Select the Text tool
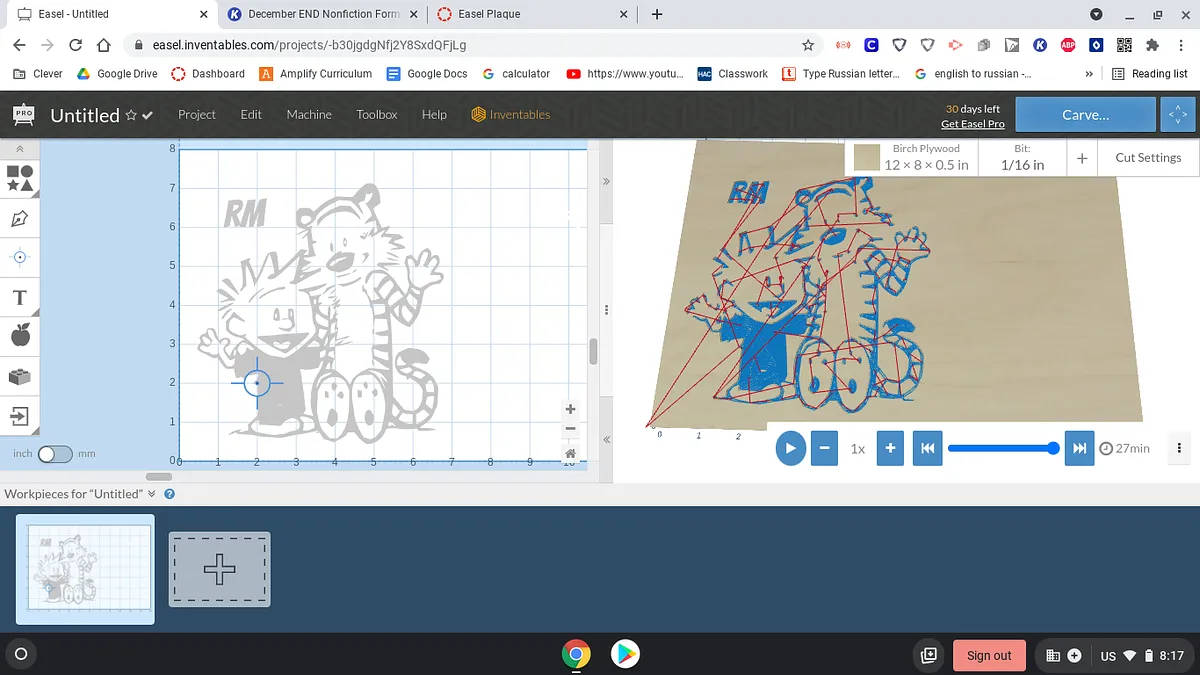Image resolution: width=1200 pixels, height=675 pixels. tap(20, 298)
